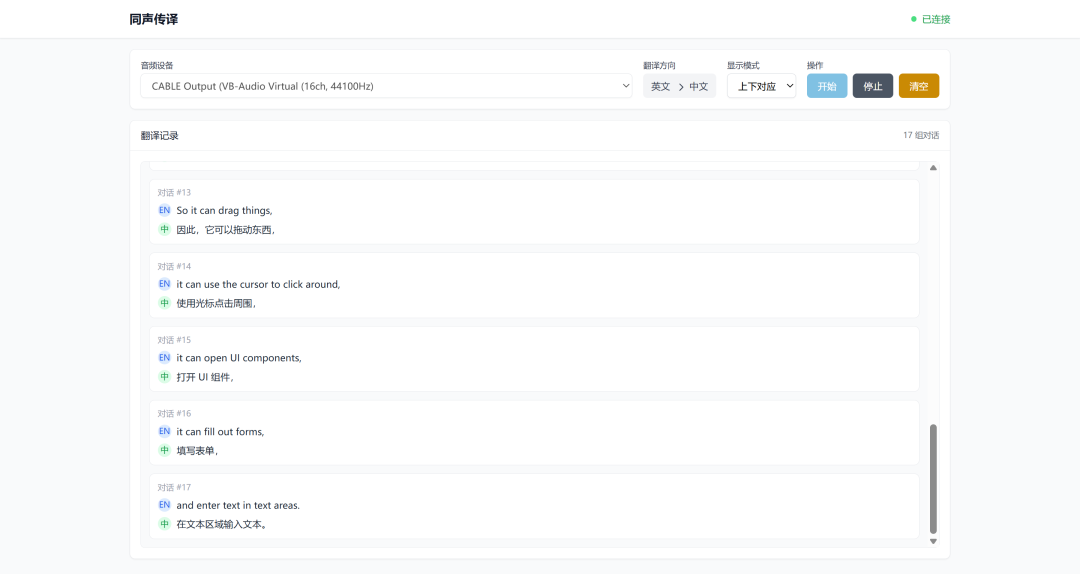
Task: Click the label 对话 #13
Action: pyautogui.click(x=174, y=192)
